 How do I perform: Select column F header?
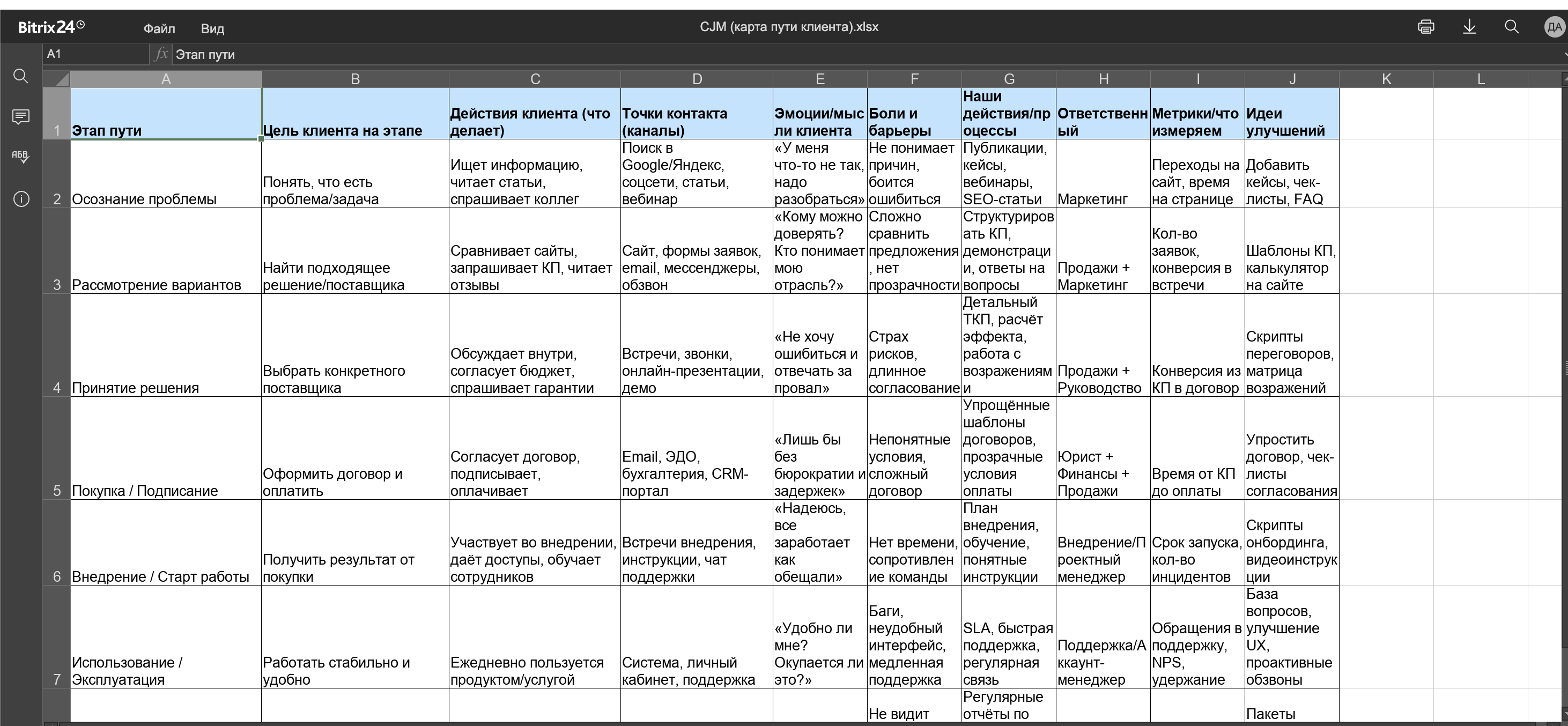click(914, 79)
